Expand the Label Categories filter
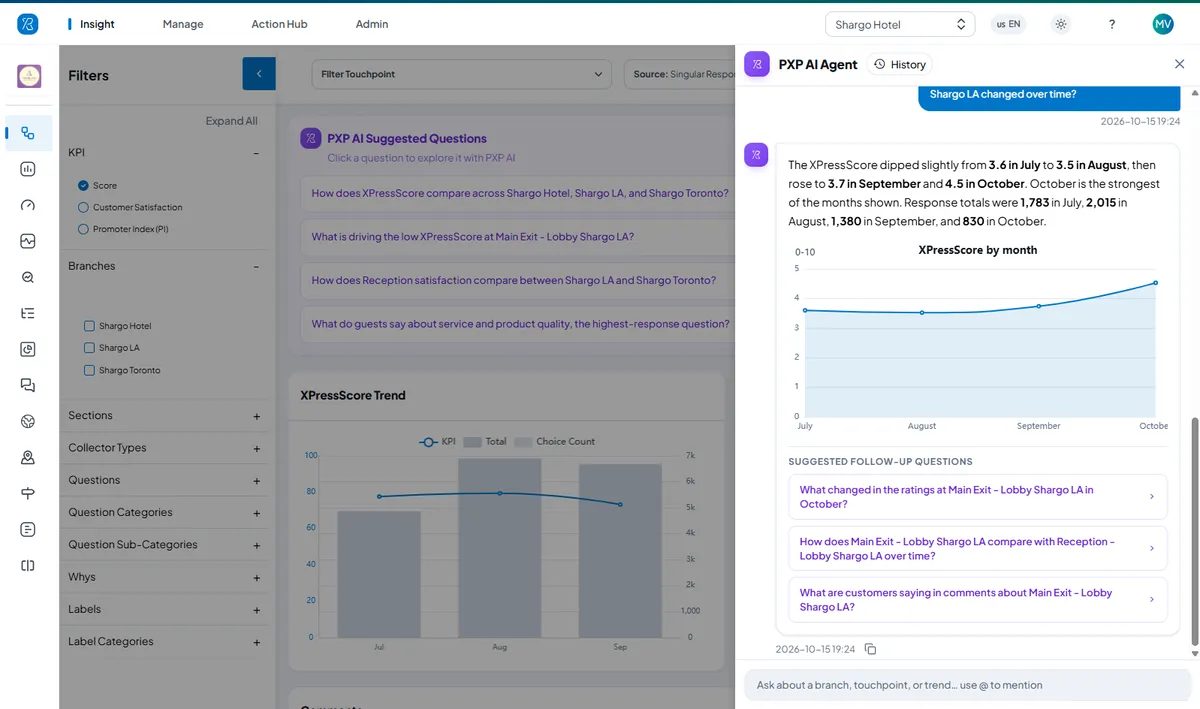Screen dimensions: 1200x709 click(257, 642)
